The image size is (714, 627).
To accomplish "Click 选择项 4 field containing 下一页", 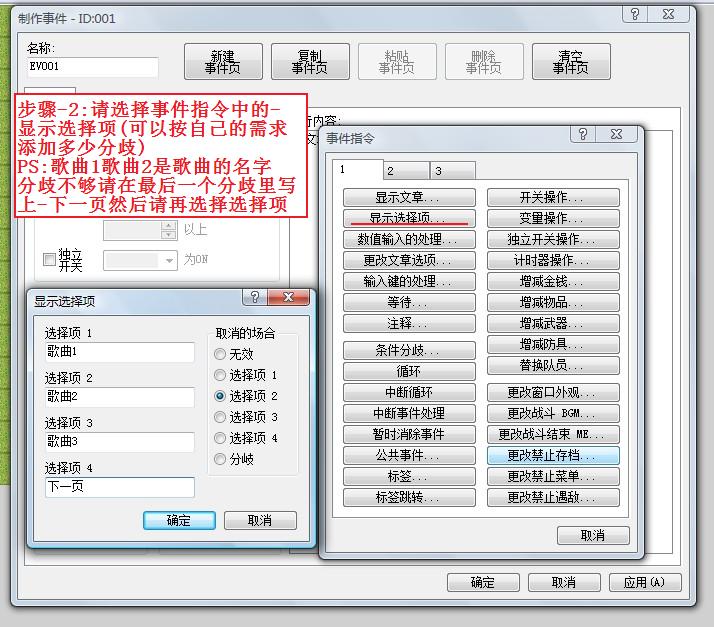I will click(x=120, y=487).
